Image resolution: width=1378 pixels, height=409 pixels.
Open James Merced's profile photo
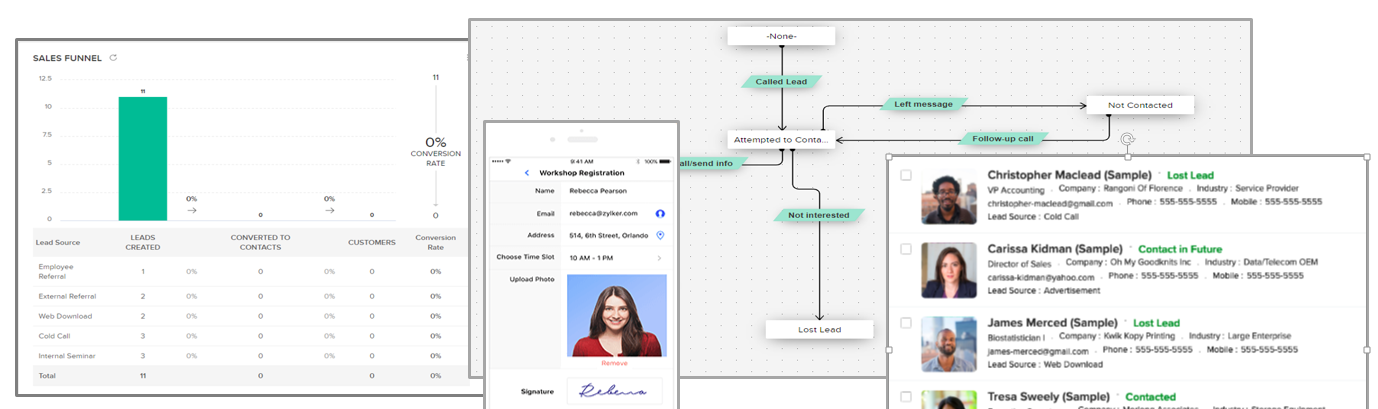[949, 344]
